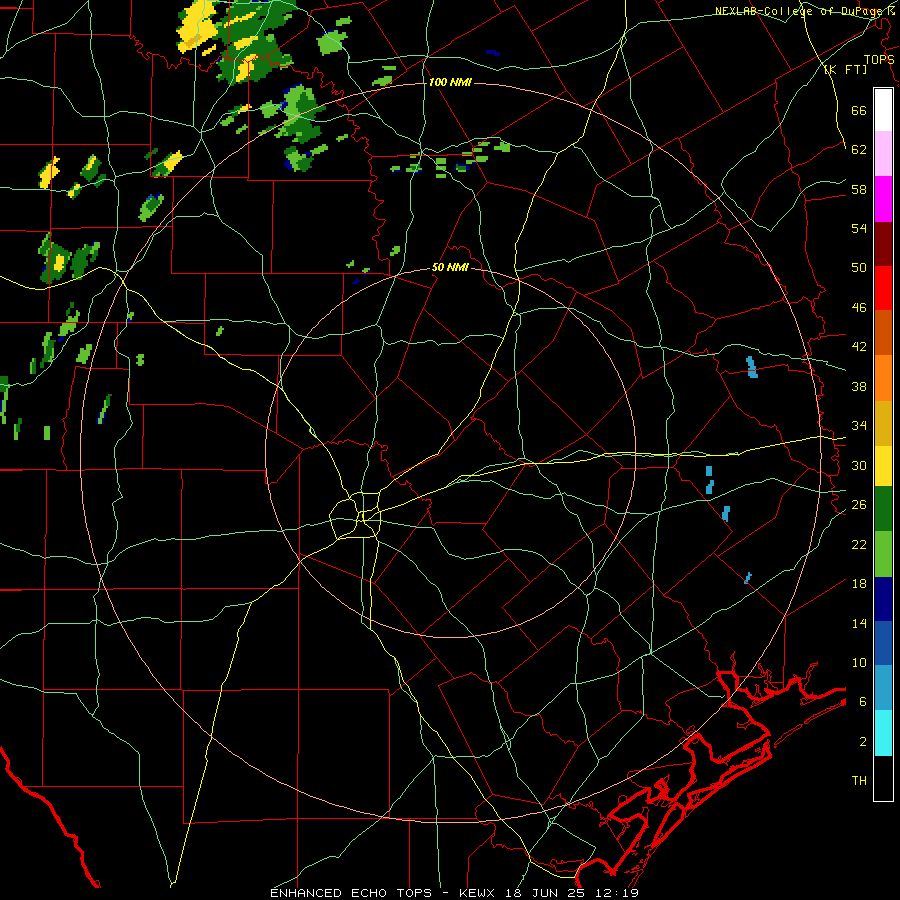Image resolution: width=900 pixels, height=900 pixels.
Task: Click the legend value "58"
Action: 859,189
